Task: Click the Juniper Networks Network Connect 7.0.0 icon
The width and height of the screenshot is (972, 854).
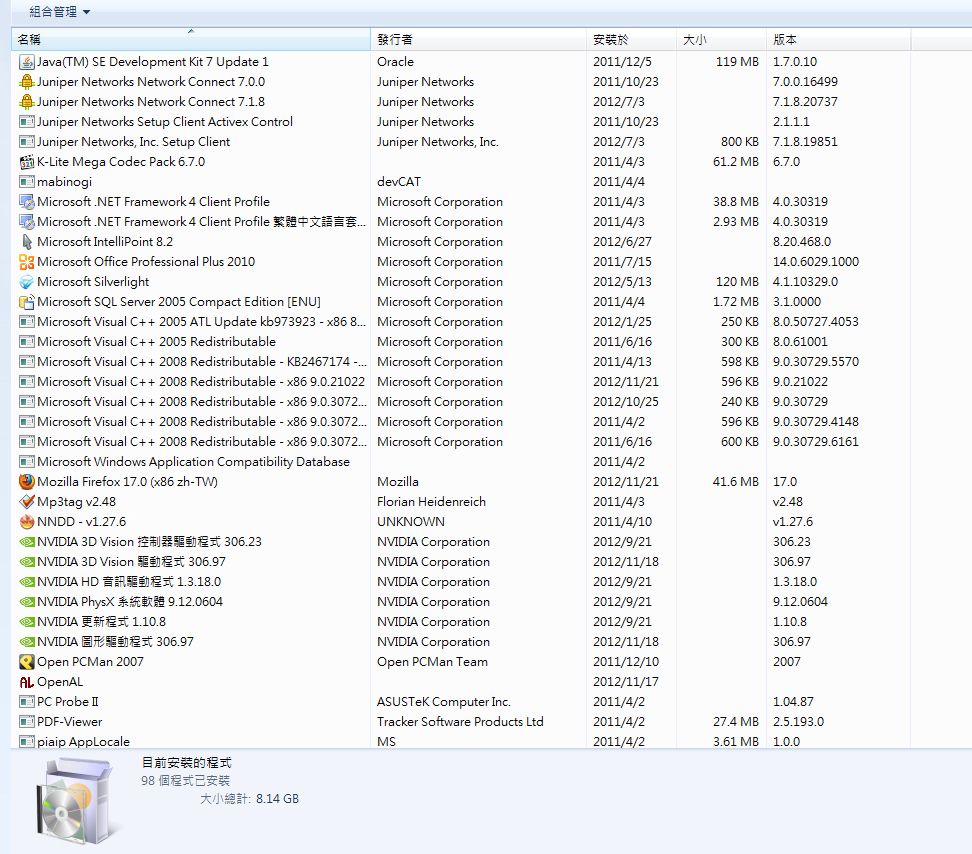Action: tap(27, 82)
